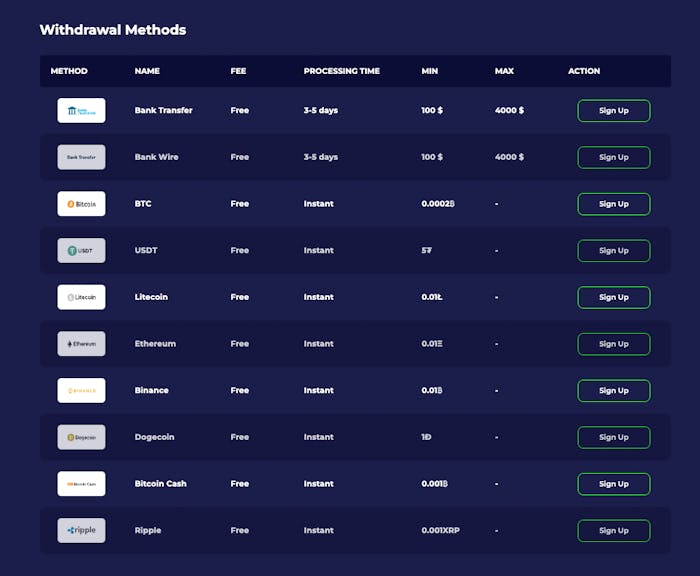Click the USDT Tether logo

(81, 250)
